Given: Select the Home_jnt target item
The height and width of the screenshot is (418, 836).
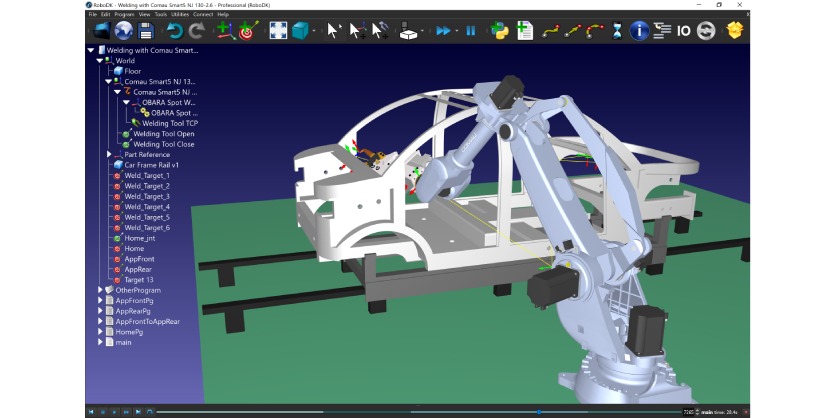Looking at the screenshot, I should click(141, 238).
